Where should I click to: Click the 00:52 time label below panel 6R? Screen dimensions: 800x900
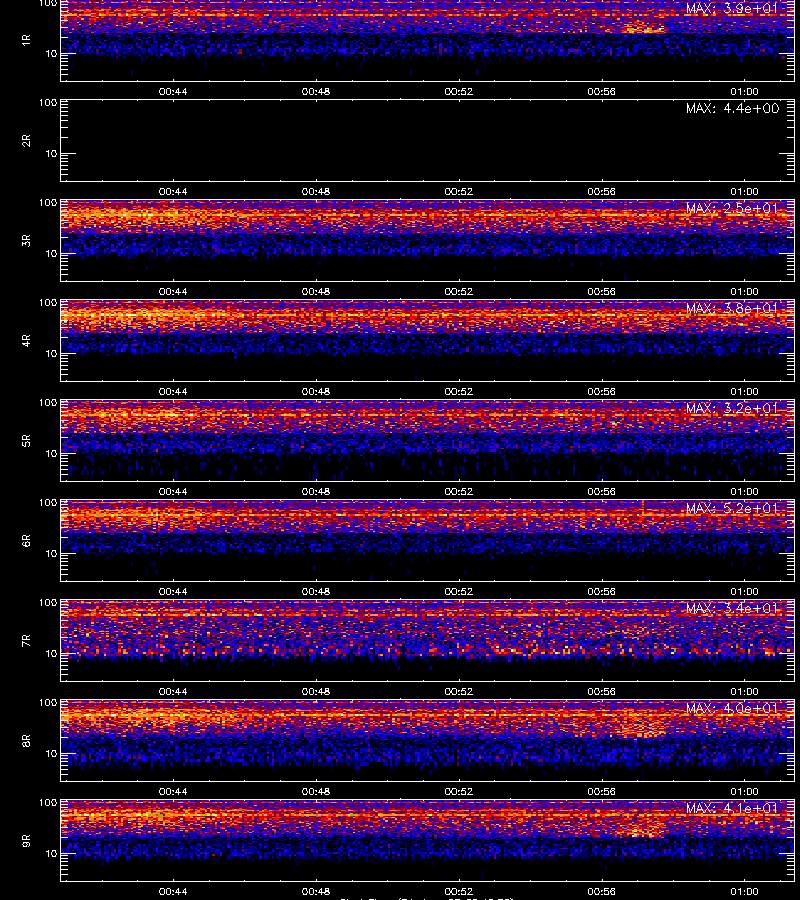point(459,591)
